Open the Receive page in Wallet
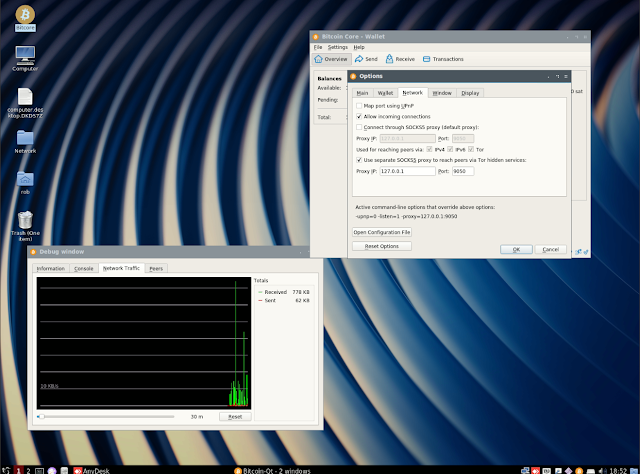Viewport: 640px width, 474px height. (x=400, y=59)
